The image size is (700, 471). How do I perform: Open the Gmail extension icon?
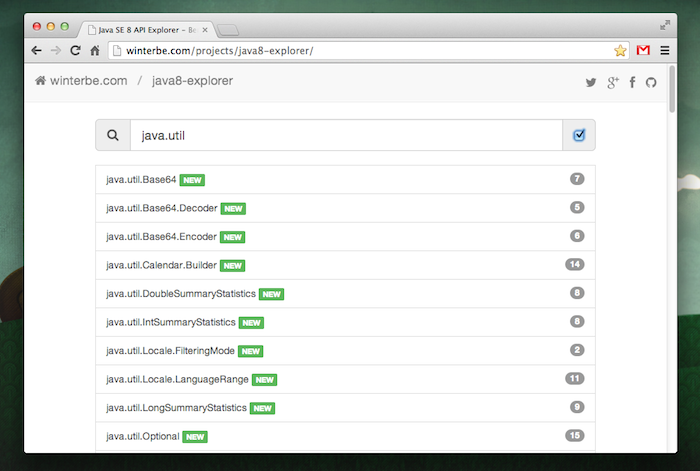pyautogui.click(x=643, y=50)
